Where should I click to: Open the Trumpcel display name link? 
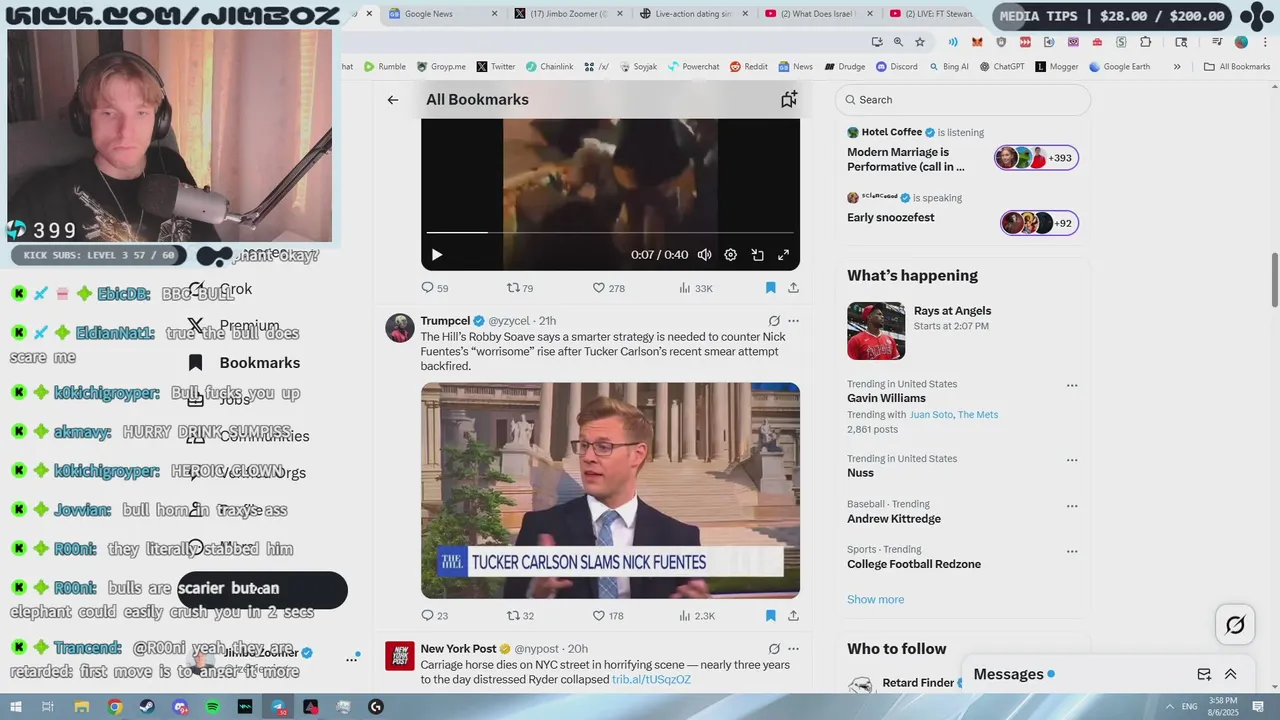[x=445, y=321]
